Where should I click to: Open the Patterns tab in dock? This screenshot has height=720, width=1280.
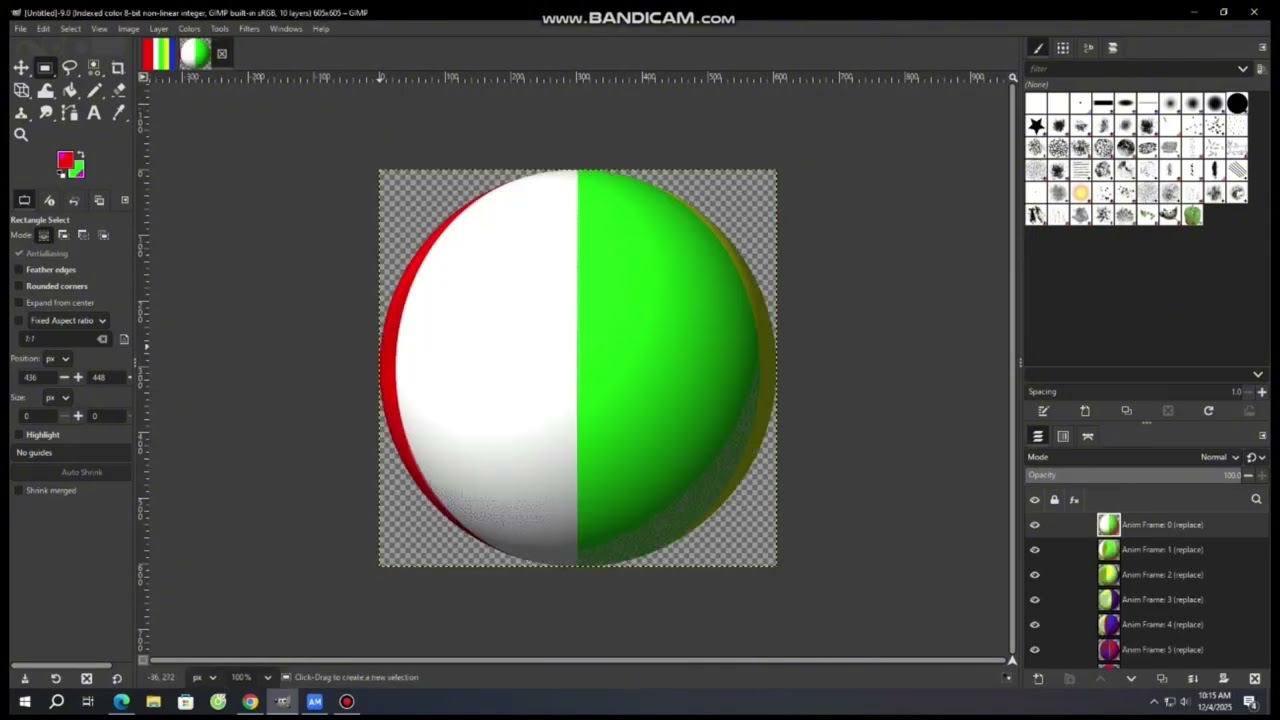tap(1063, 48)
